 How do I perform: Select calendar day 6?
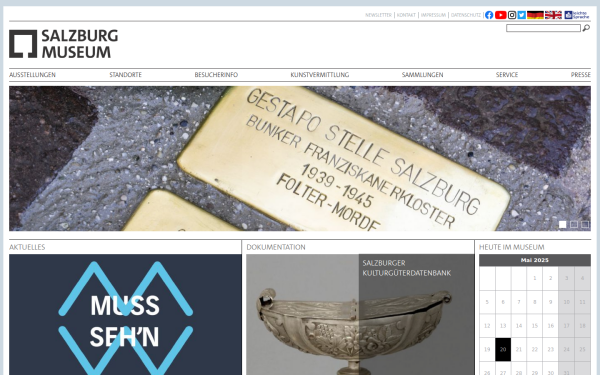pyautogui.click(x=503, y=302)
